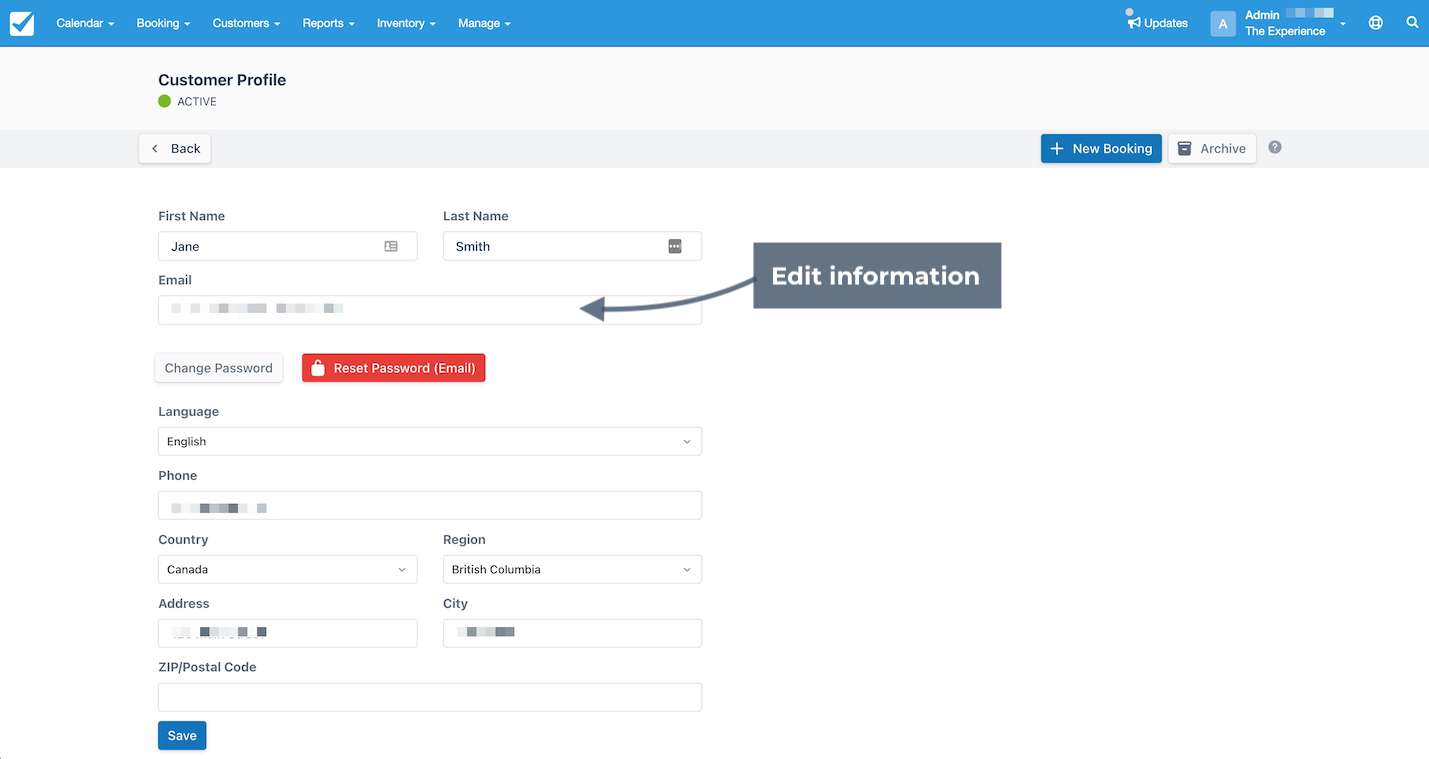This screenshot has height=759, width=1429.
Task: Click the ellipsis icon in Last Name field
Action: pos(675,246)
